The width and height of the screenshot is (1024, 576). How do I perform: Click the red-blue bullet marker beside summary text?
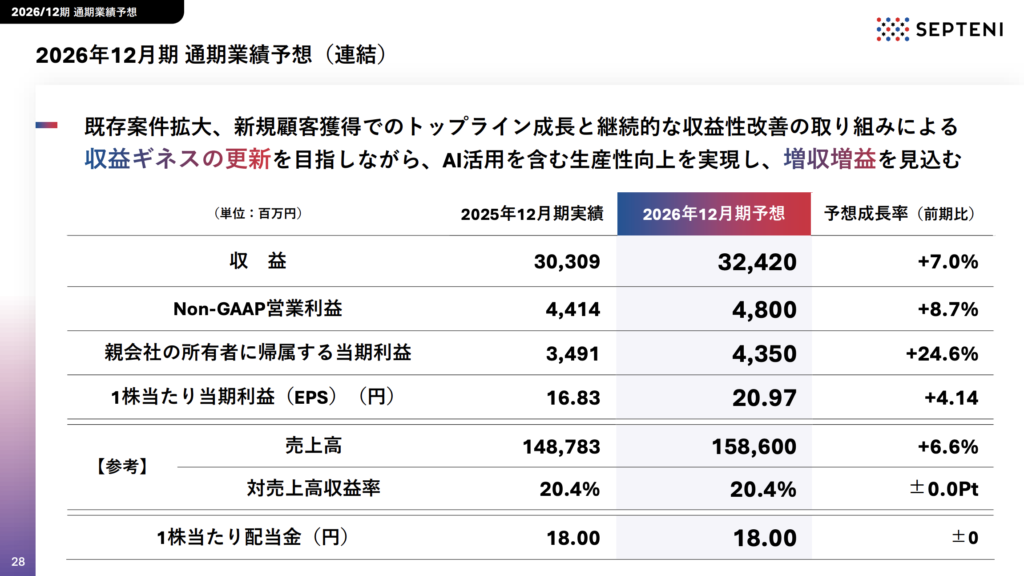[x=46, y=125]
